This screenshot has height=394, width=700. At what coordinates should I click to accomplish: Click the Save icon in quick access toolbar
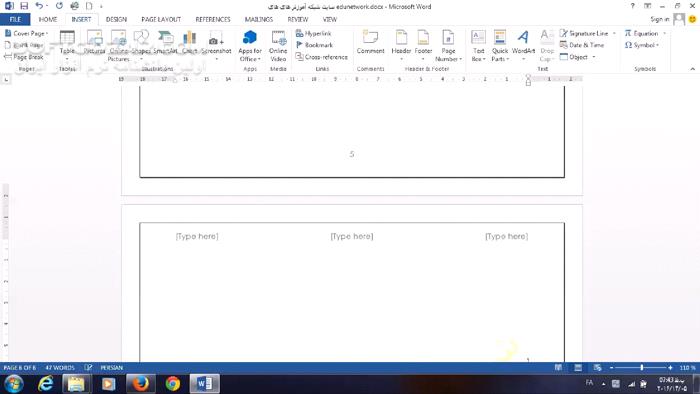click(x=24, y=6)
